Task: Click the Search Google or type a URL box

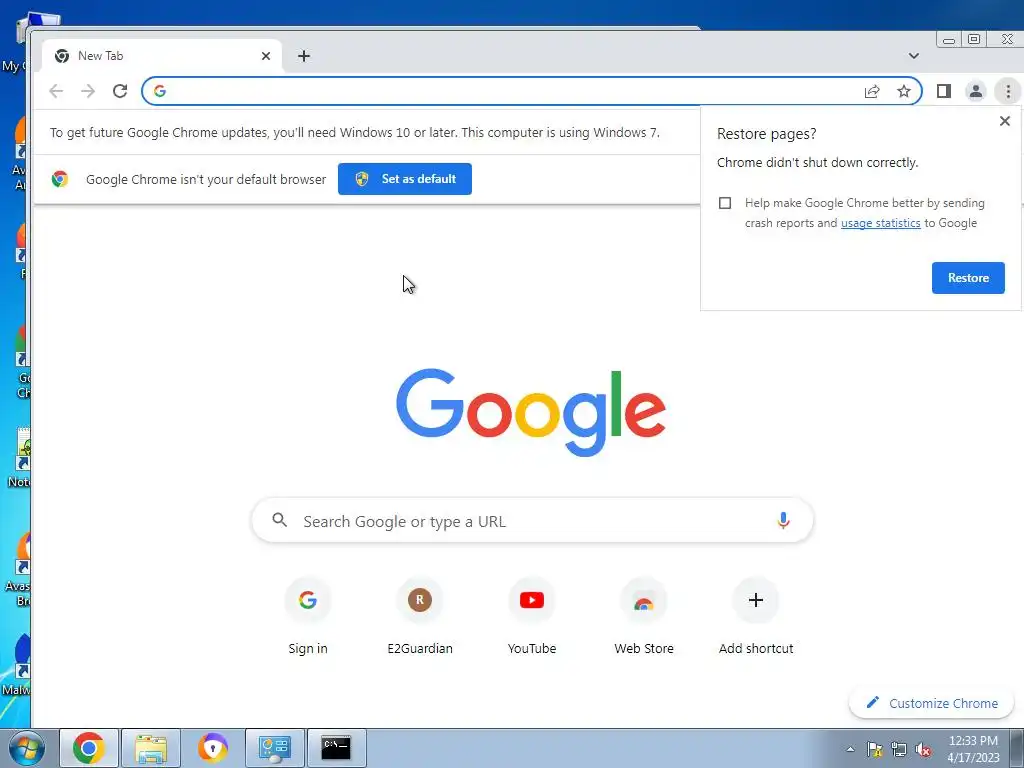Action: tap(532, 521)
